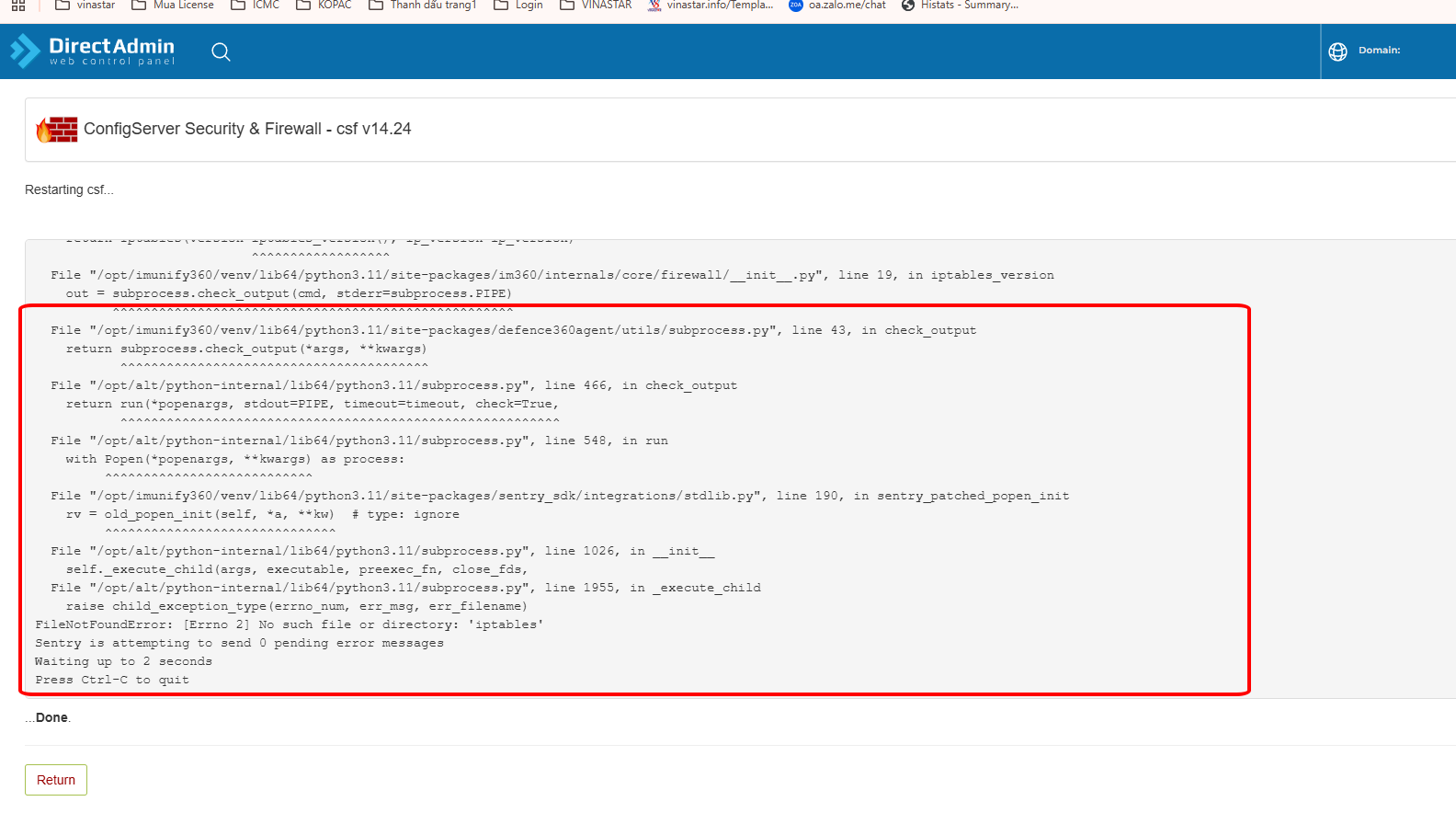Image resolution: width=1456 pixels, height=813 pixels.
Task: Click the Return button
Action: 56,780
